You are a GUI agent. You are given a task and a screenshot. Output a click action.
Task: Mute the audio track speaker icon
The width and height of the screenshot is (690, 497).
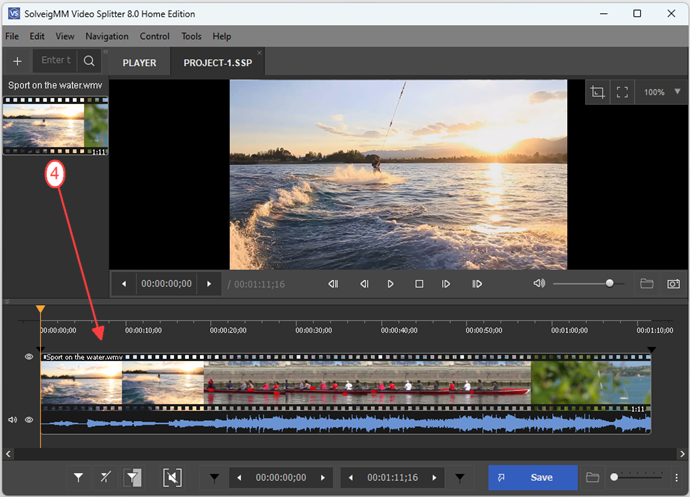coord(12,420)
